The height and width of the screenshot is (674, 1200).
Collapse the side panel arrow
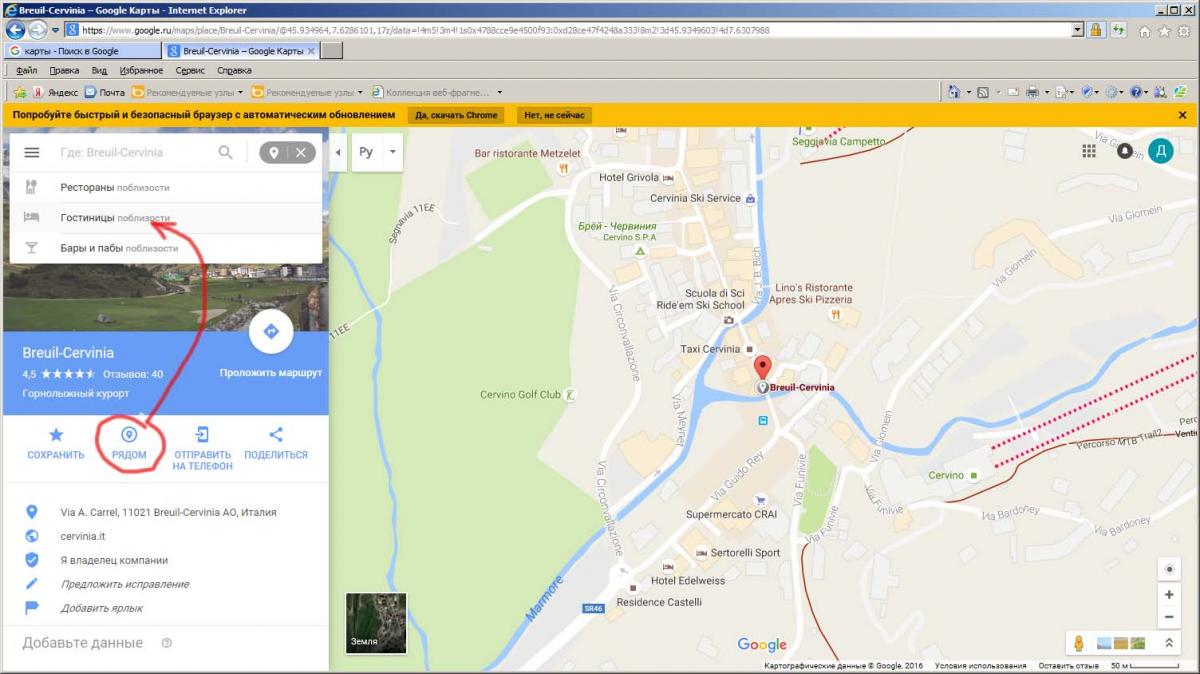(338, 153)
